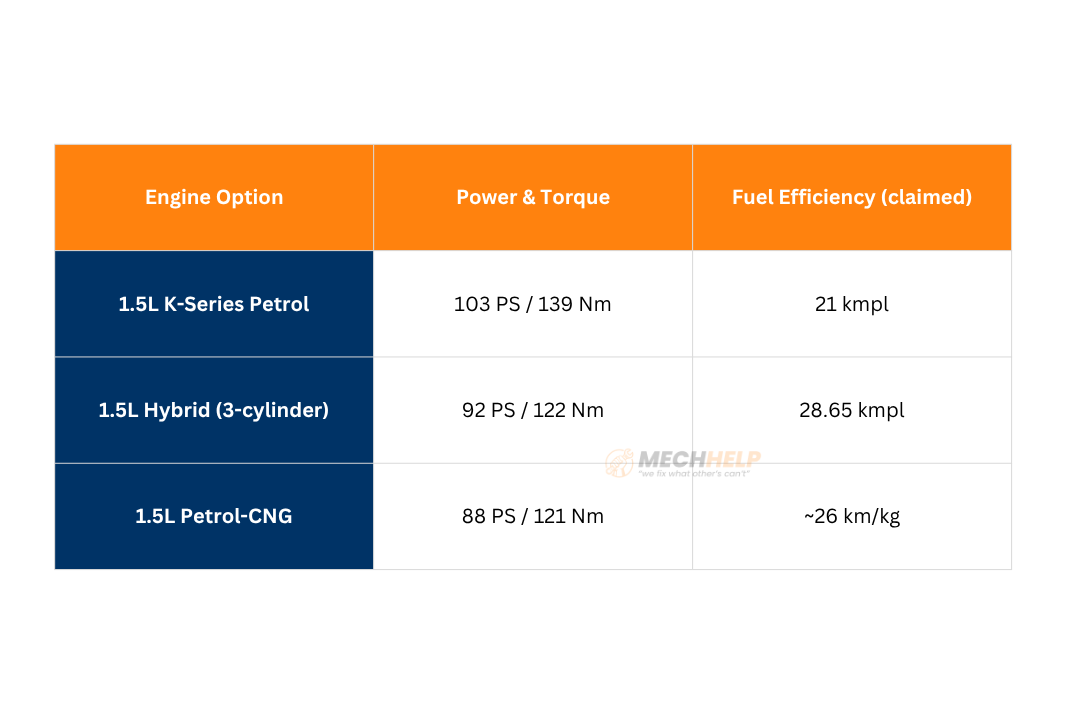
Task: Click the 139 Nm torque figure
Action: [575, 304]
